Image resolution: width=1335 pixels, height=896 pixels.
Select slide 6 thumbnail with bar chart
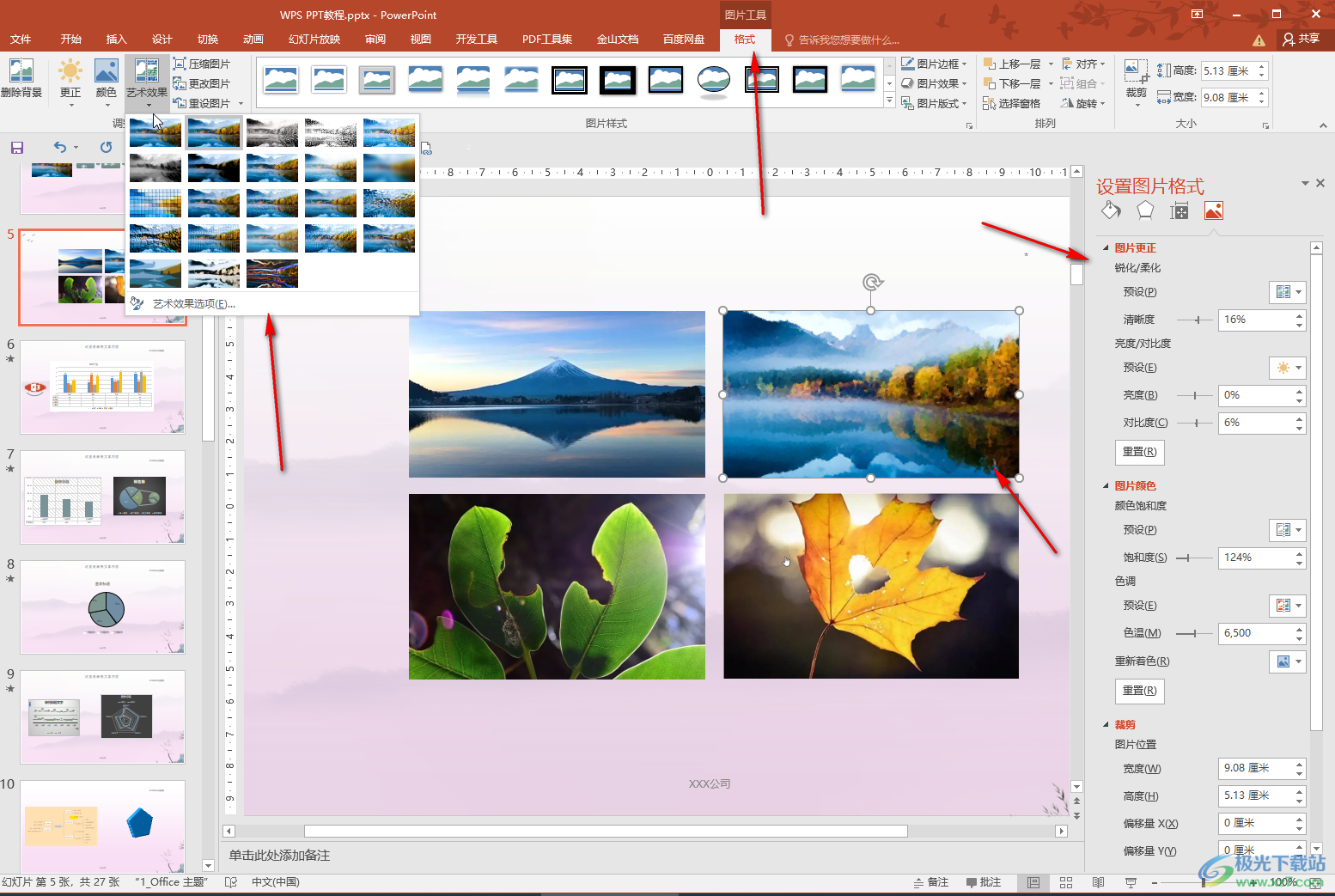102,387
